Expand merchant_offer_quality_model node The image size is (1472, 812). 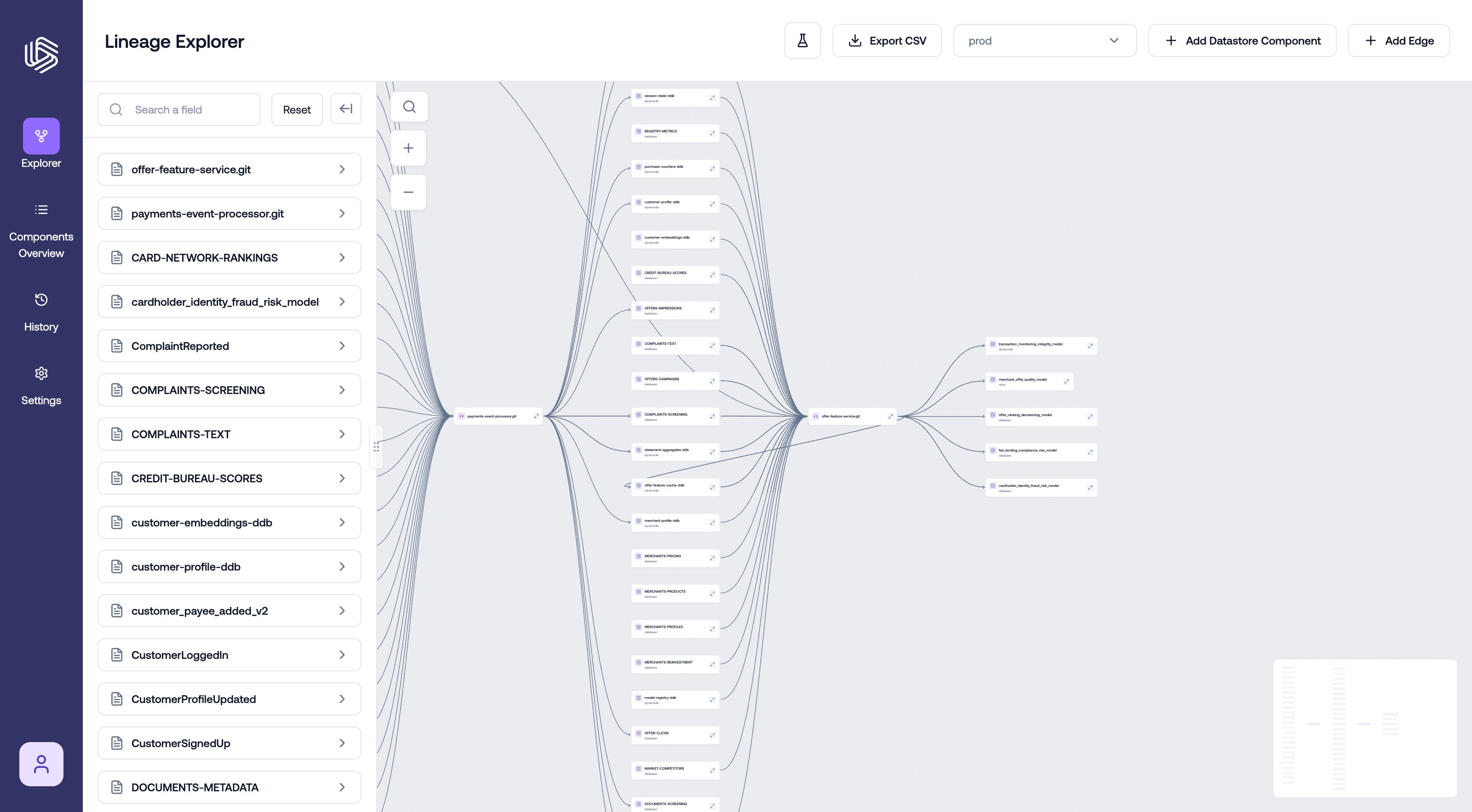[1066, 382]
